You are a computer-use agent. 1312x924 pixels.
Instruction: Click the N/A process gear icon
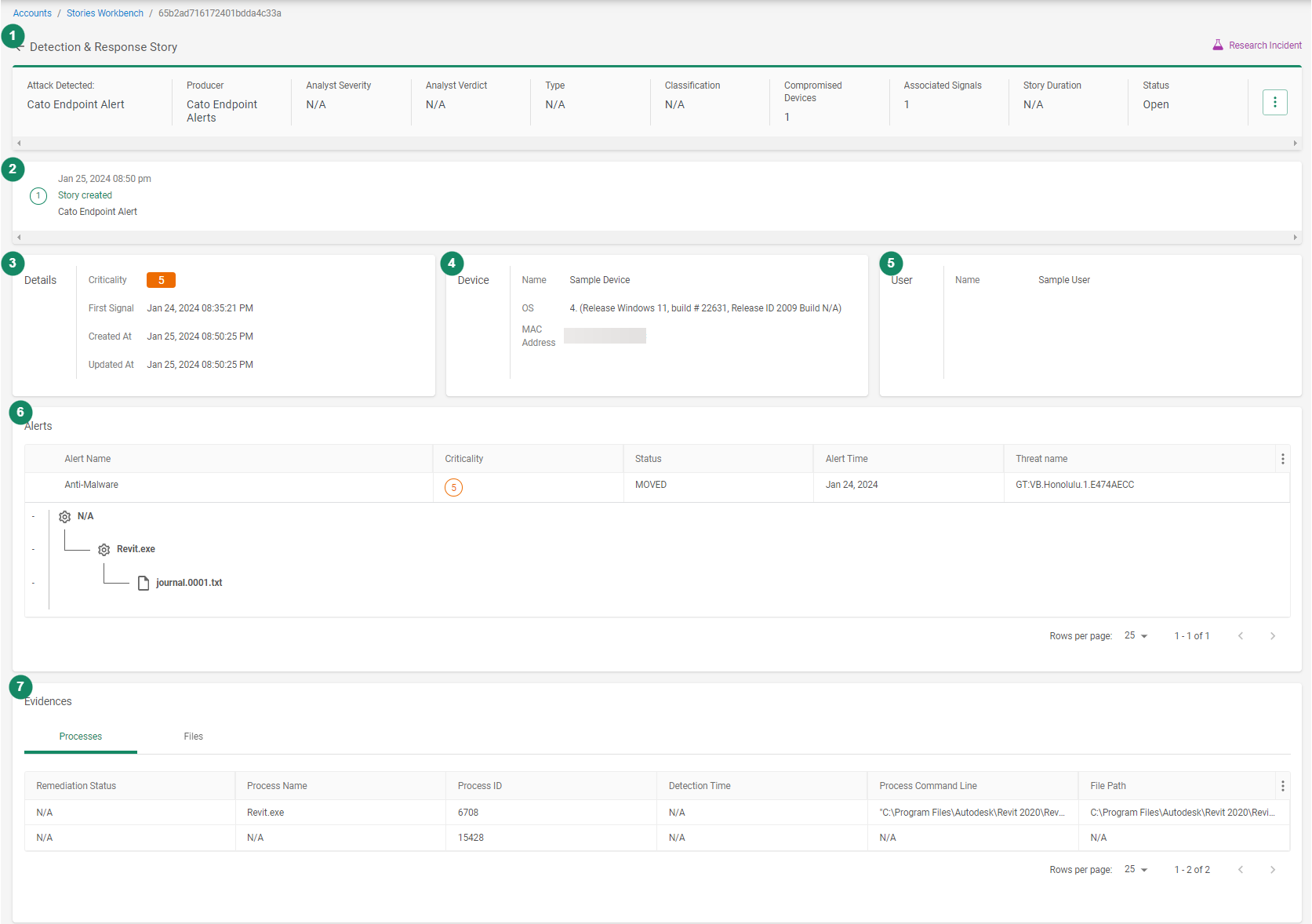65,516
